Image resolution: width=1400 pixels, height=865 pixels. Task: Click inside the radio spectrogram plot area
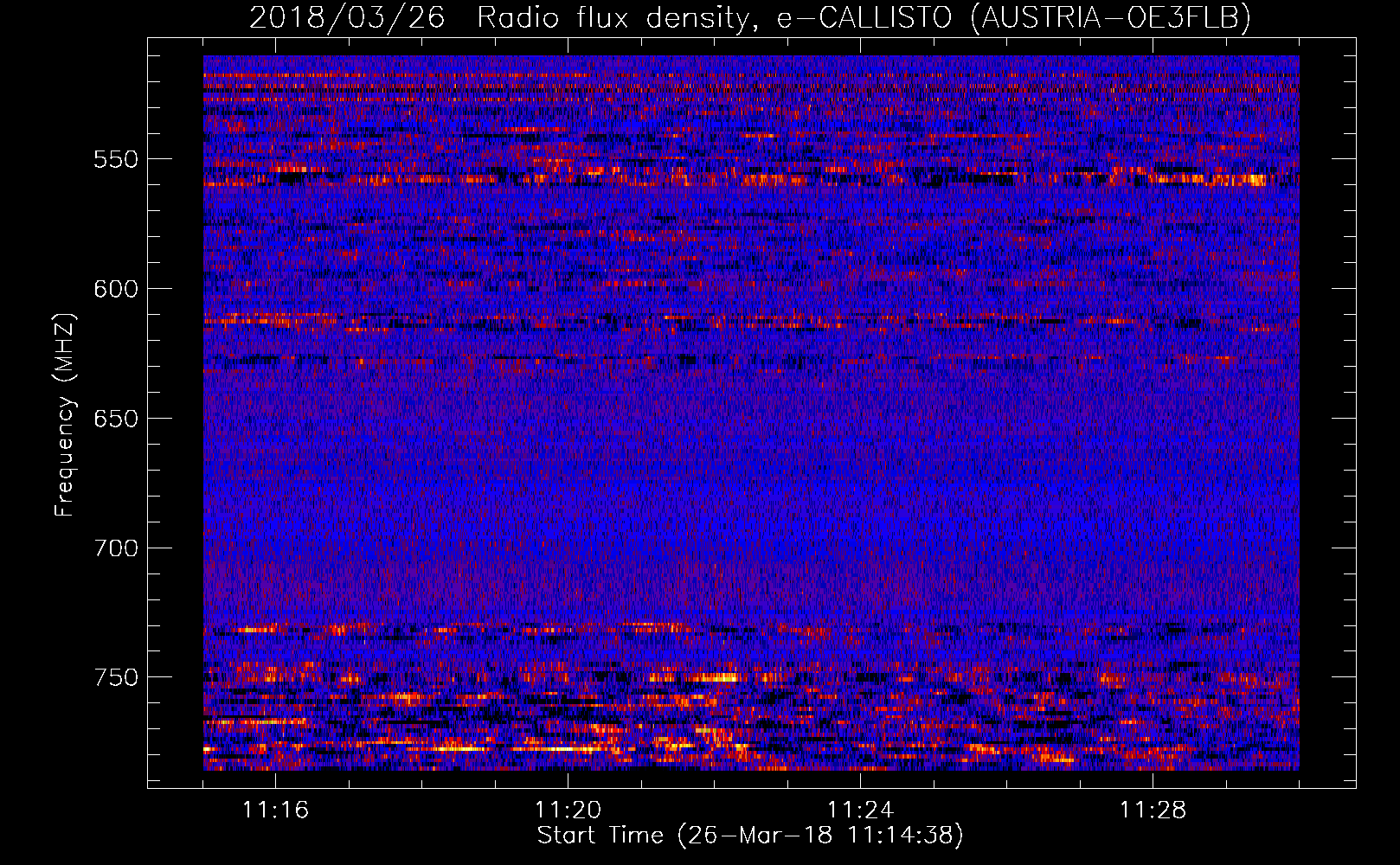(751, 413)
